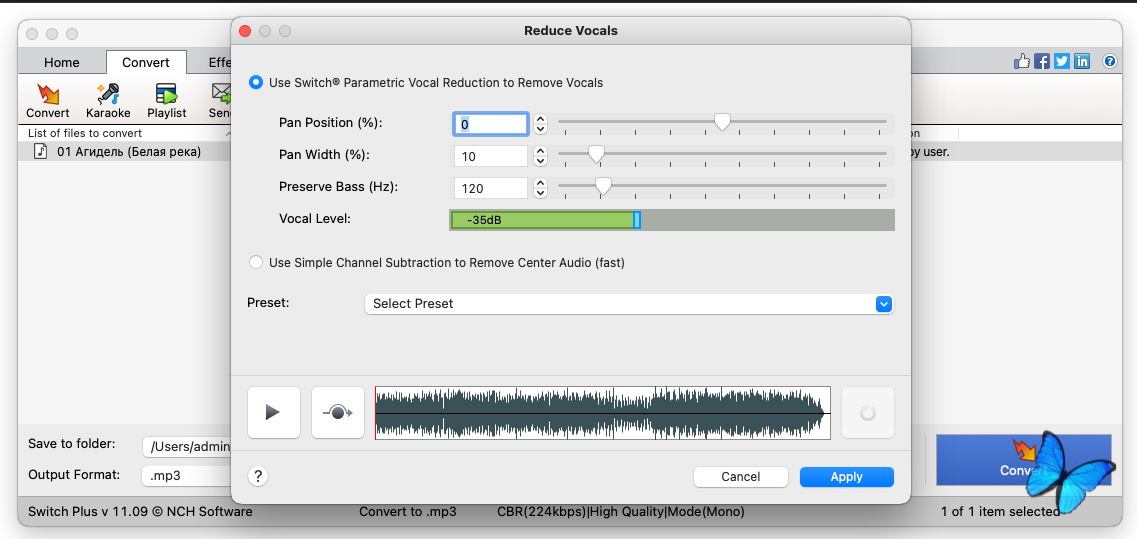Click the LinkedIn share icon
The image size is (1137, 539).
point(1082,62)
